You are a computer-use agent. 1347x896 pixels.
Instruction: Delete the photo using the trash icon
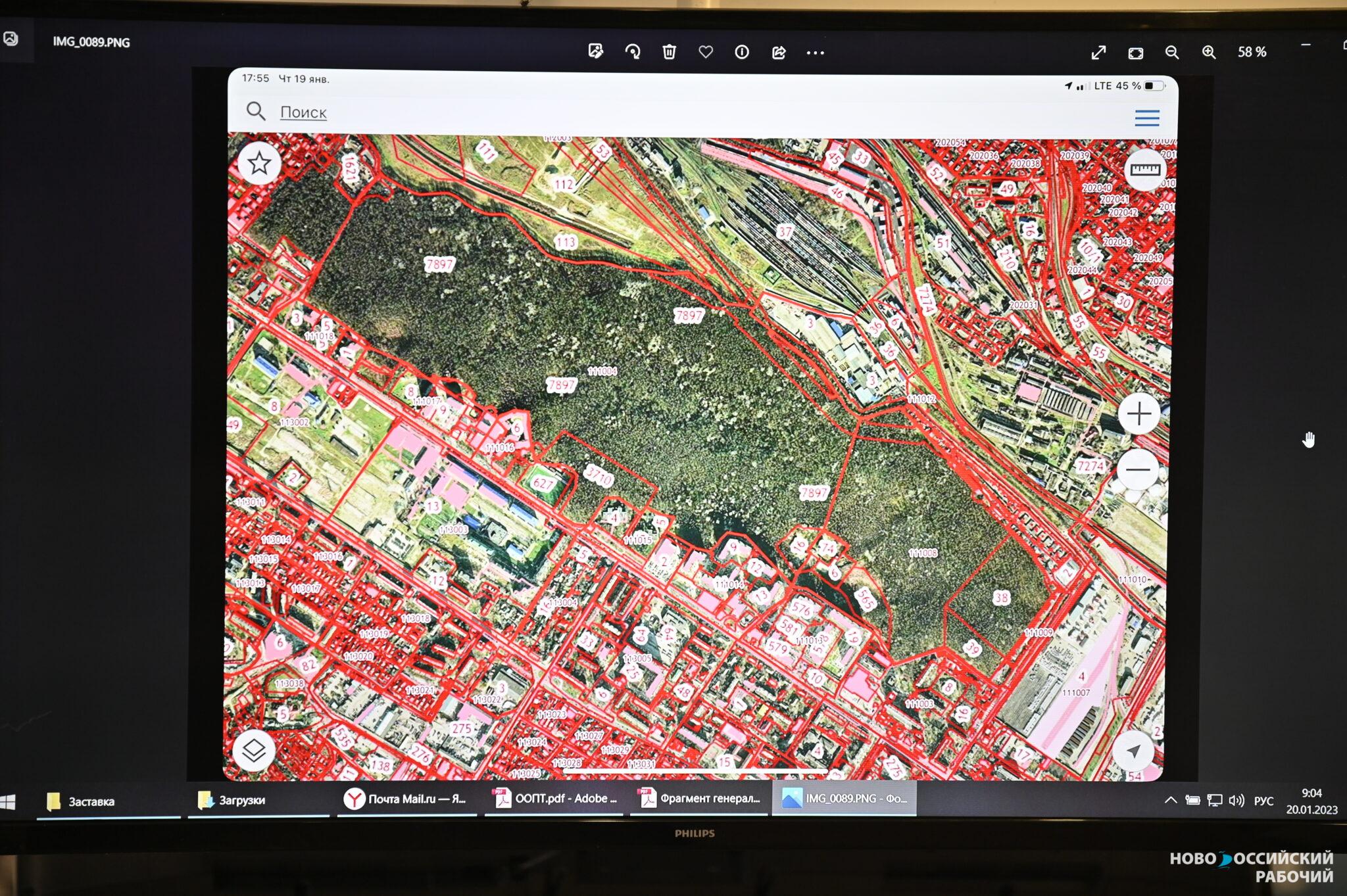point(669,52)
